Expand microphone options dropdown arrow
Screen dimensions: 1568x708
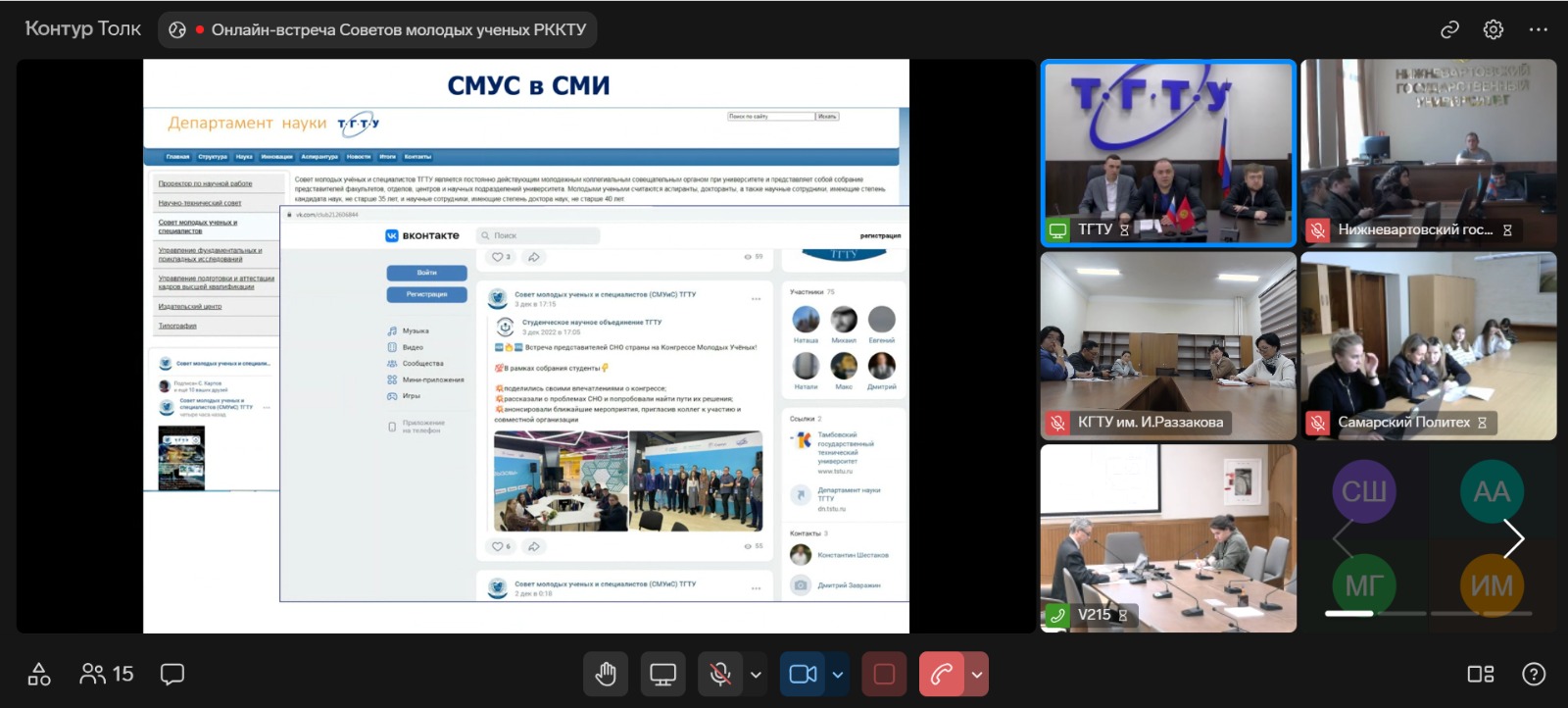(756, 675)
